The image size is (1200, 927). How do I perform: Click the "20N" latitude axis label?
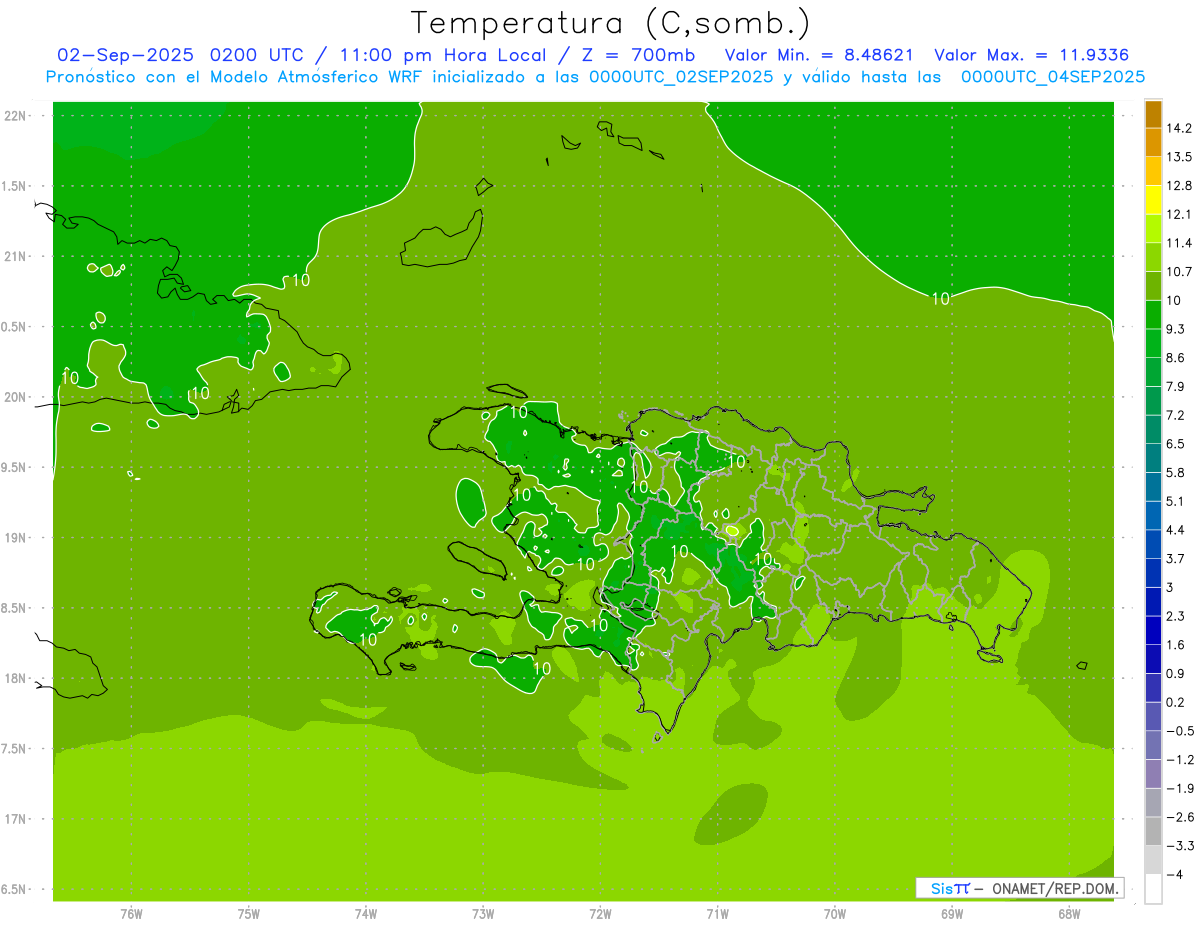tap(14, 397)
